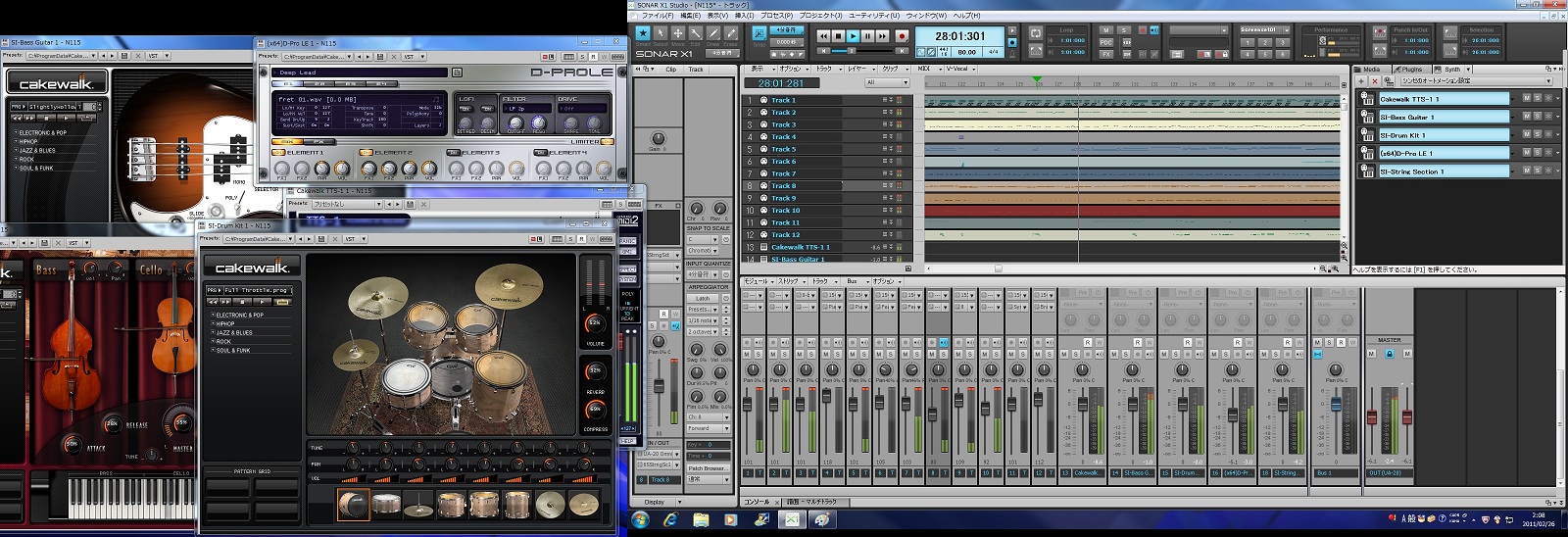Open Internet Explorer from the taskbar
This screenshot has height=537, width=1568.
click(670, 519)
